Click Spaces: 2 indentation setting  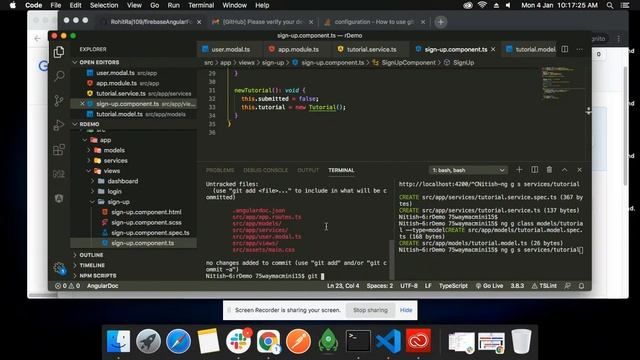click(x=380, y=286)
